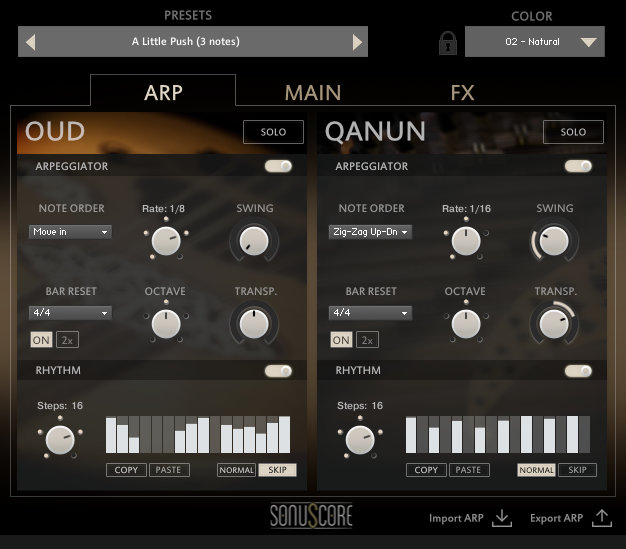Viewport: 626px width, 549px height.
Task: Toggle OUD Bar Reset 2x button
Action: pyautogui.click(x=67, y=340)
